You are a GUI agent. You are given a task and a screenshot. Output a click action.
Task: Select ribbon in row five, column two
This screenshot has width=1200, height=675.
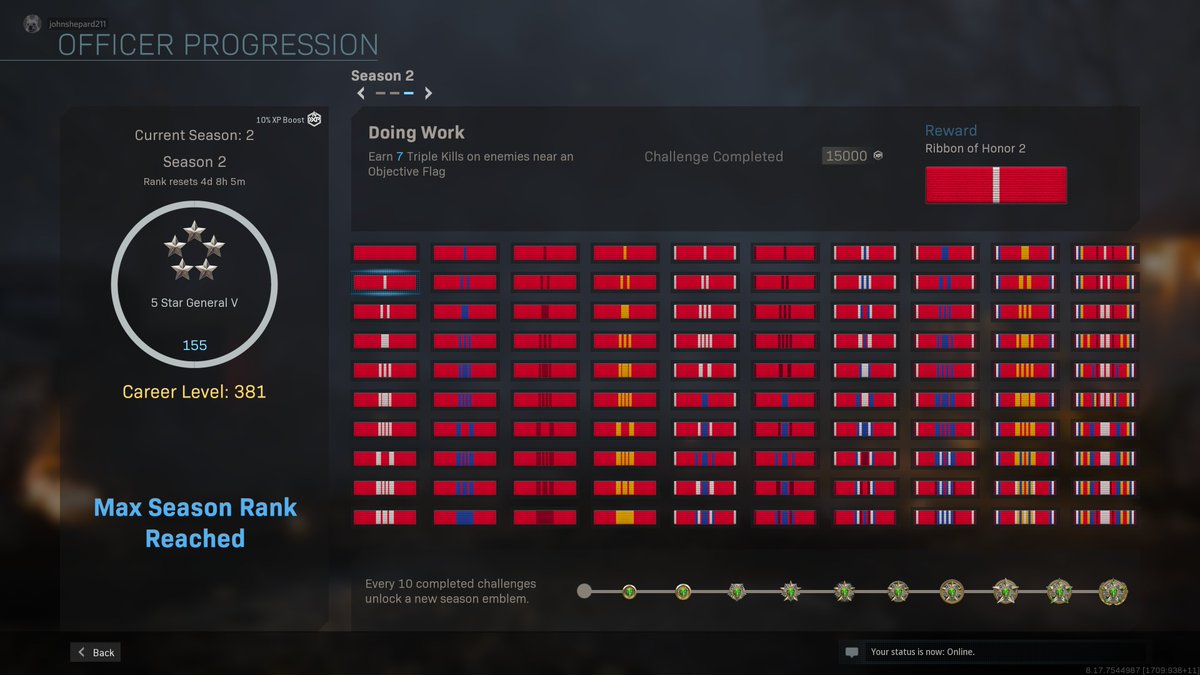[464, 371]
